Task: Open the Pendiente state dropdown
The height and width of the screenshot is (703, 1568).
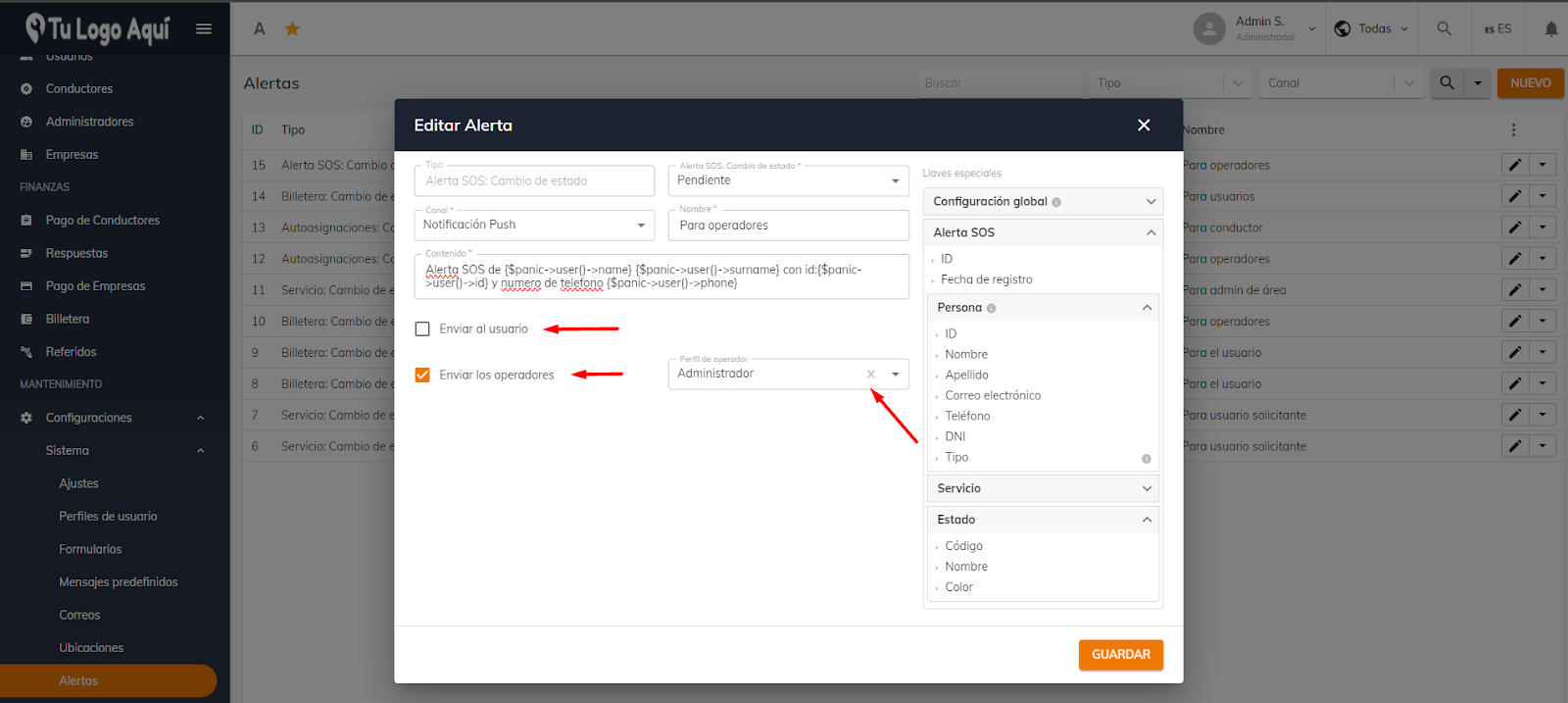Action: click(x=788, y=180)
